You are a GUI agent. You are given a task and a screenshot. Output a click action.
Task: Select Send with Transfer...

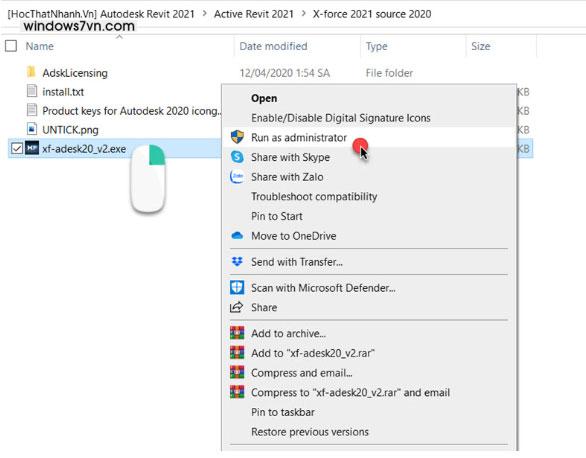(x=297, y=262)
